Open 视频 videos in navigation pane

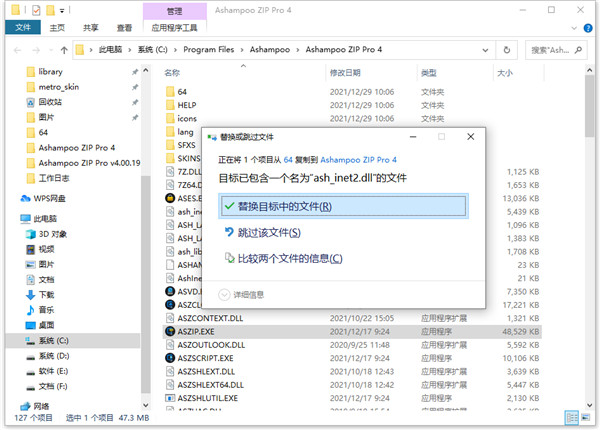click(46, 249)
